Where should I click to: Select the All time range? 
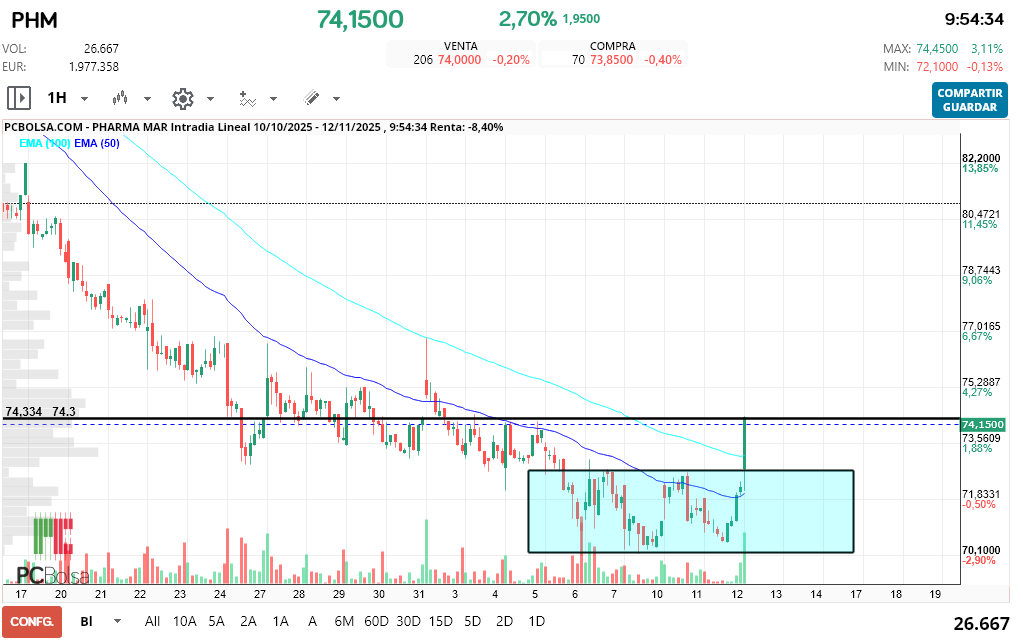152,621
